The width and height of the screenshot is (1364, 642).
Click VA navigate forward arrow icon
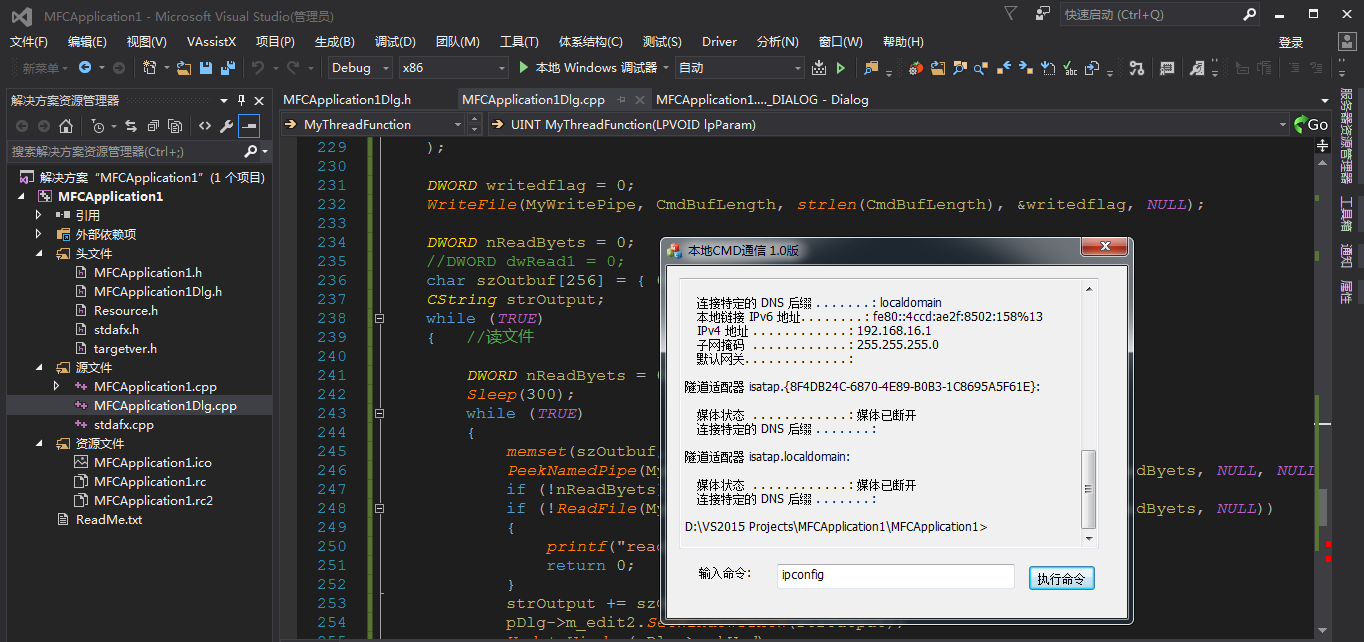[1025, 67]
